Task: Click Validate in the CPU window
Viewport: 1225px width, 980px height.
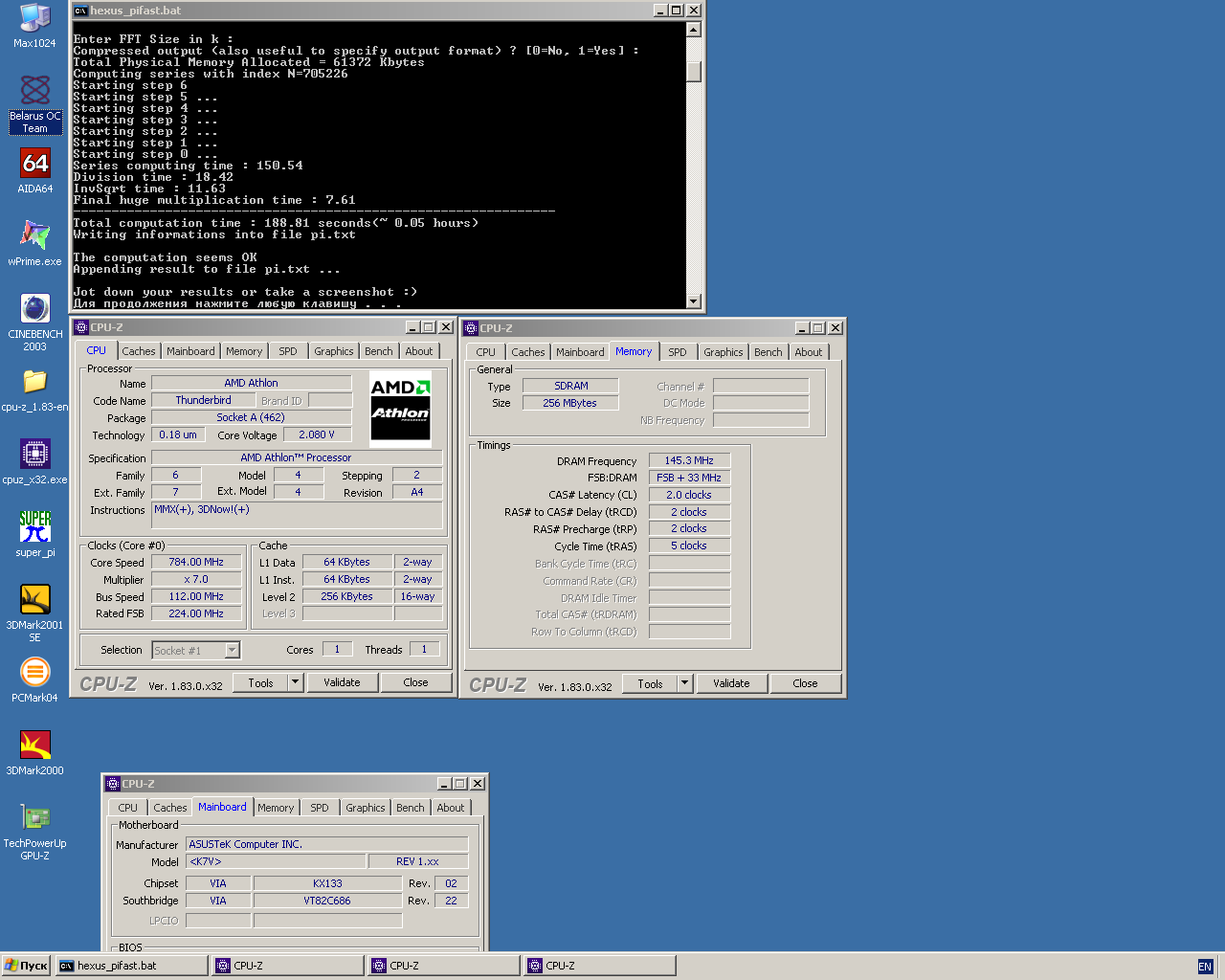Action: [342, 683]
